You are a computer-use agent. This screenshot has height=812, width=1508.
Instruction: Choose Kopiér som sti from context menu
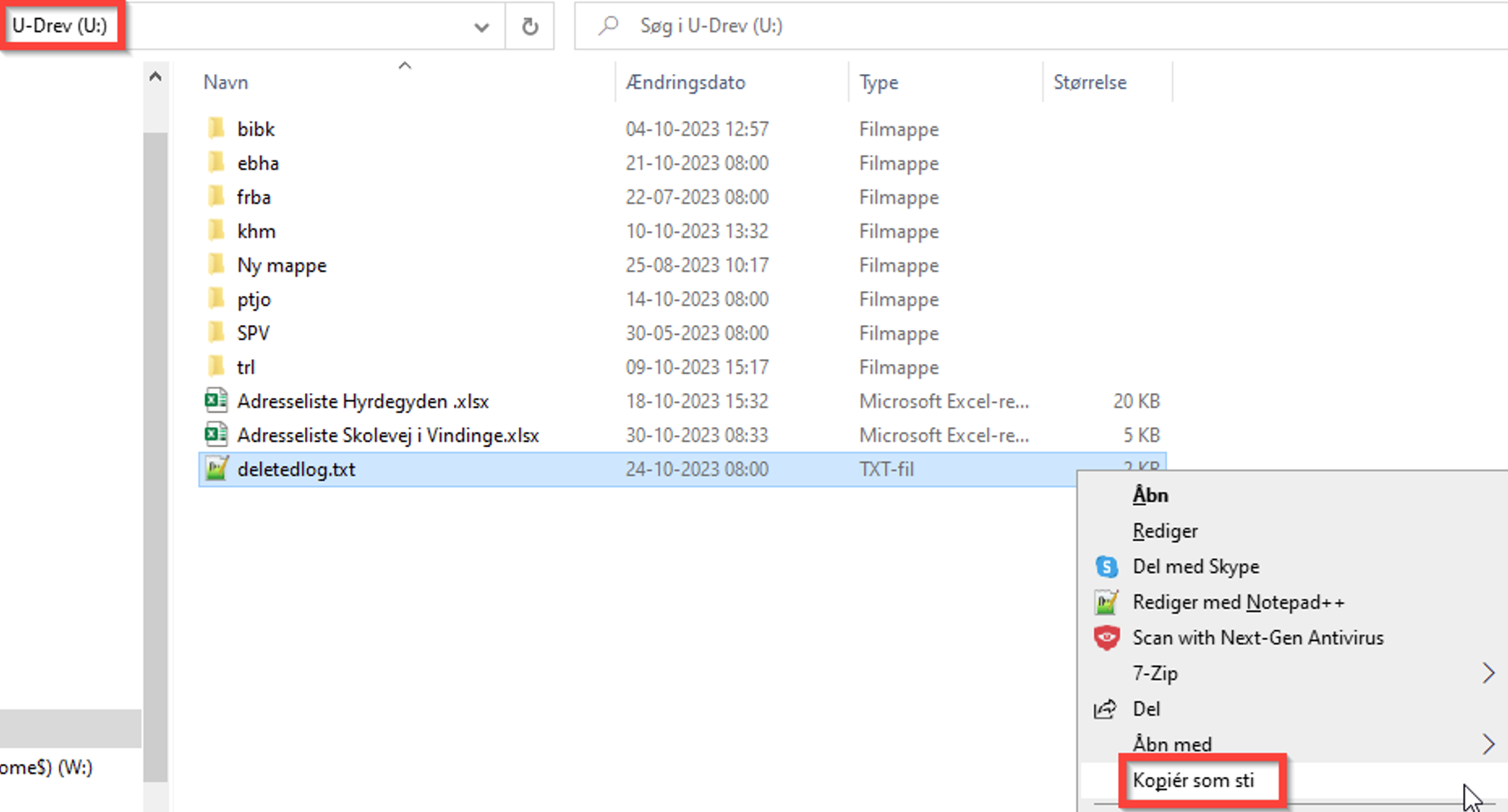click(1193, 781)
